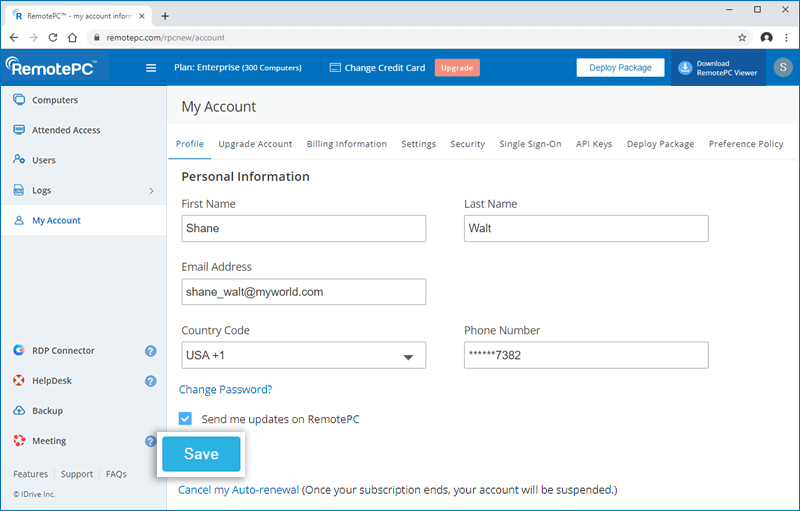Screen dimensions: 800x511
Task: Open help icon beside HelpDesk
Action: 151,381
